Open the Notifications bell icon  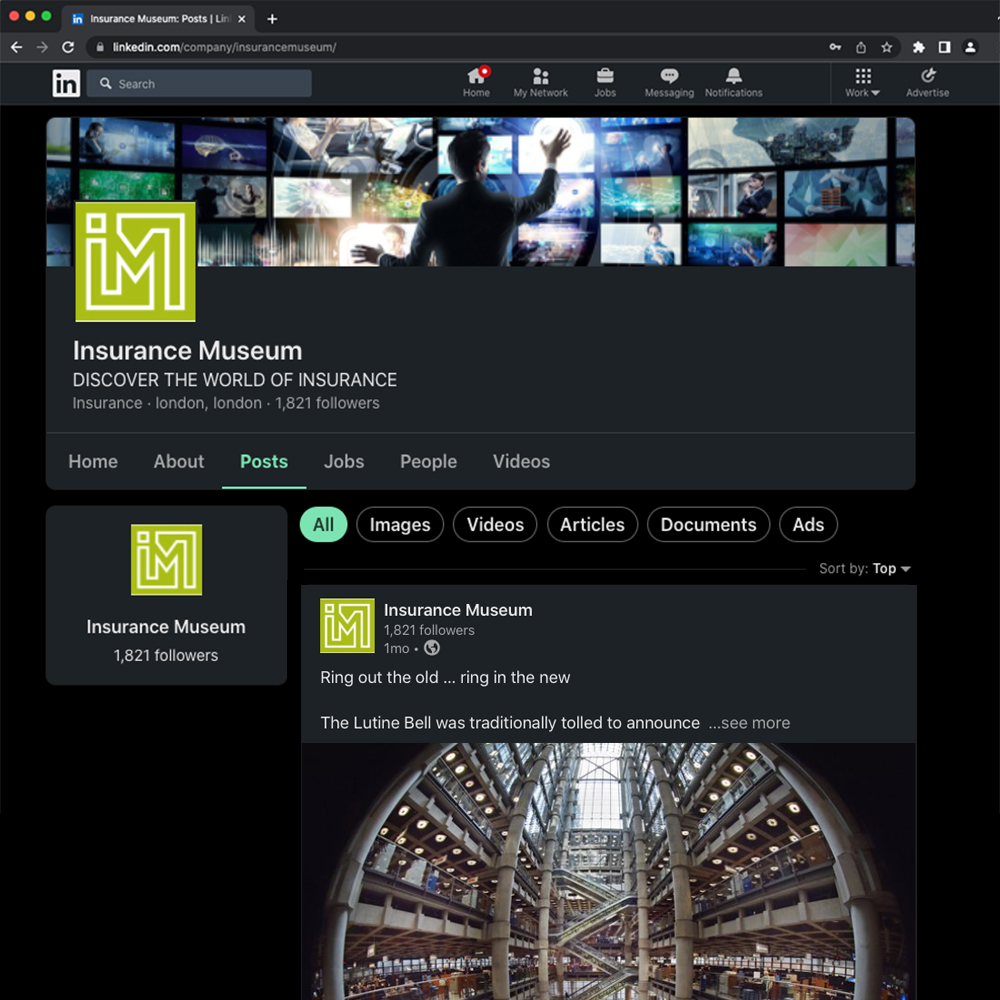[733, 77]
